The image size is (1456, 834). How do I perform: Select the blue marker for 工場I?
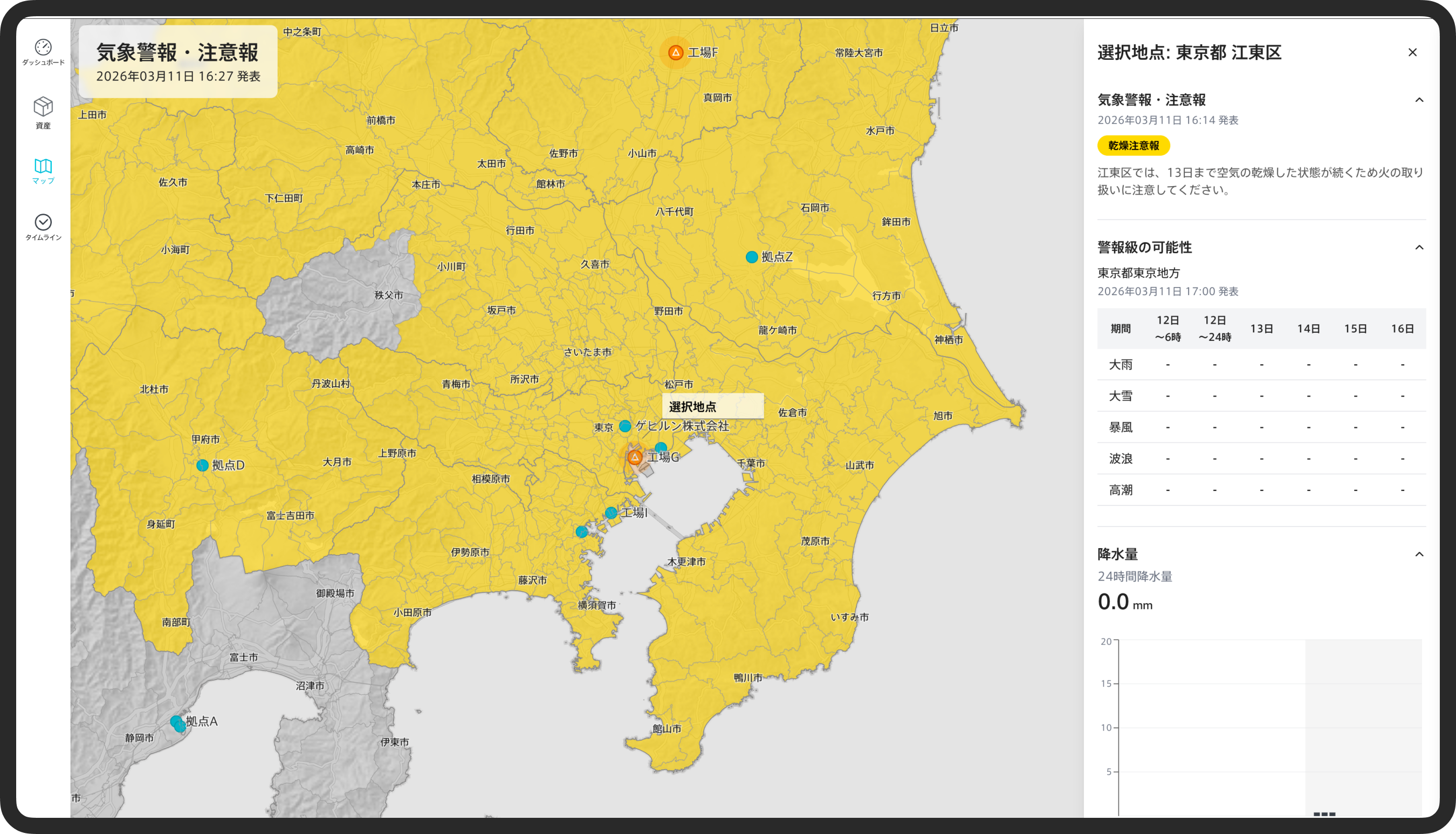point(611,512)
